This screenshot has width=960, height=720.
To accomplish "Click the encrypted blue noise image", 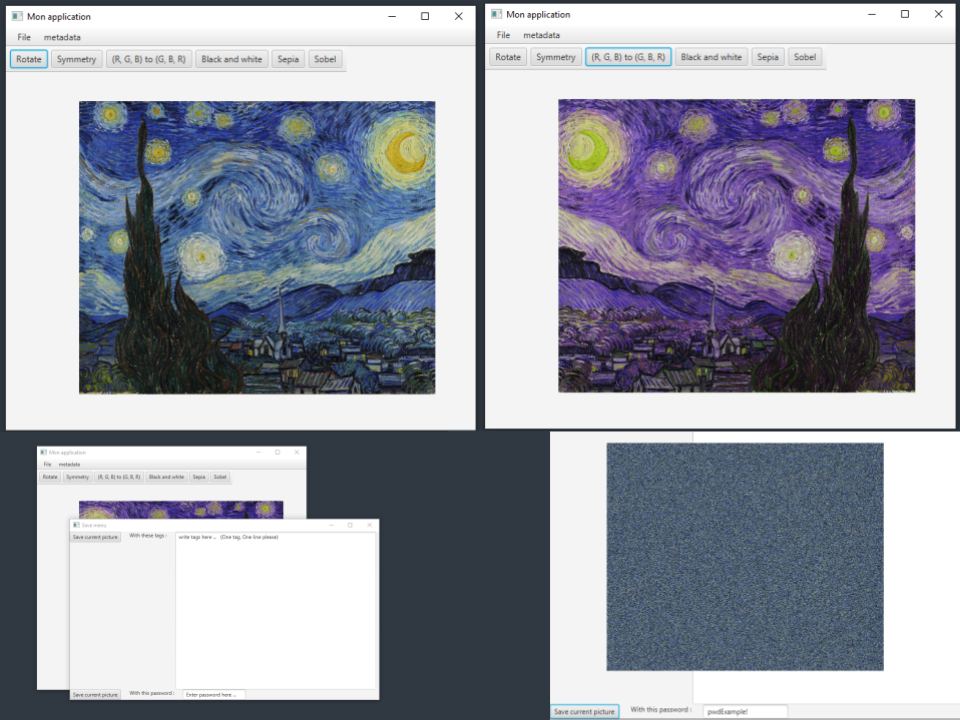I will pyautogui.click(x=745, y=556).
